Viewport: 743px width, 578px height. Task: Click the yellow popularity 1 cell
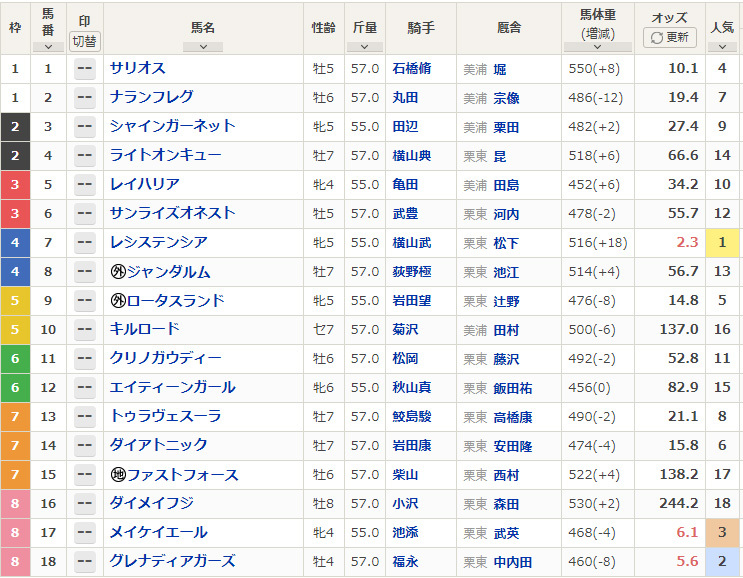(721, 243)
